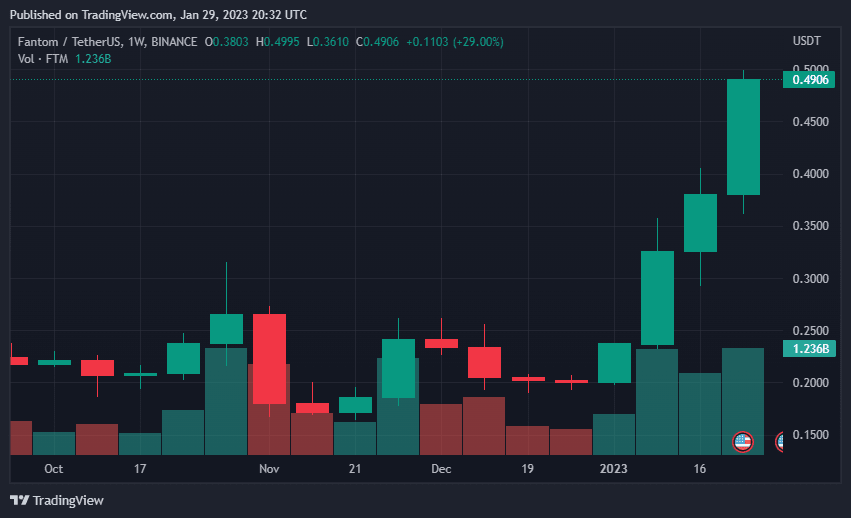Click the TradingView logo icon at bottom

coord(20,500)
